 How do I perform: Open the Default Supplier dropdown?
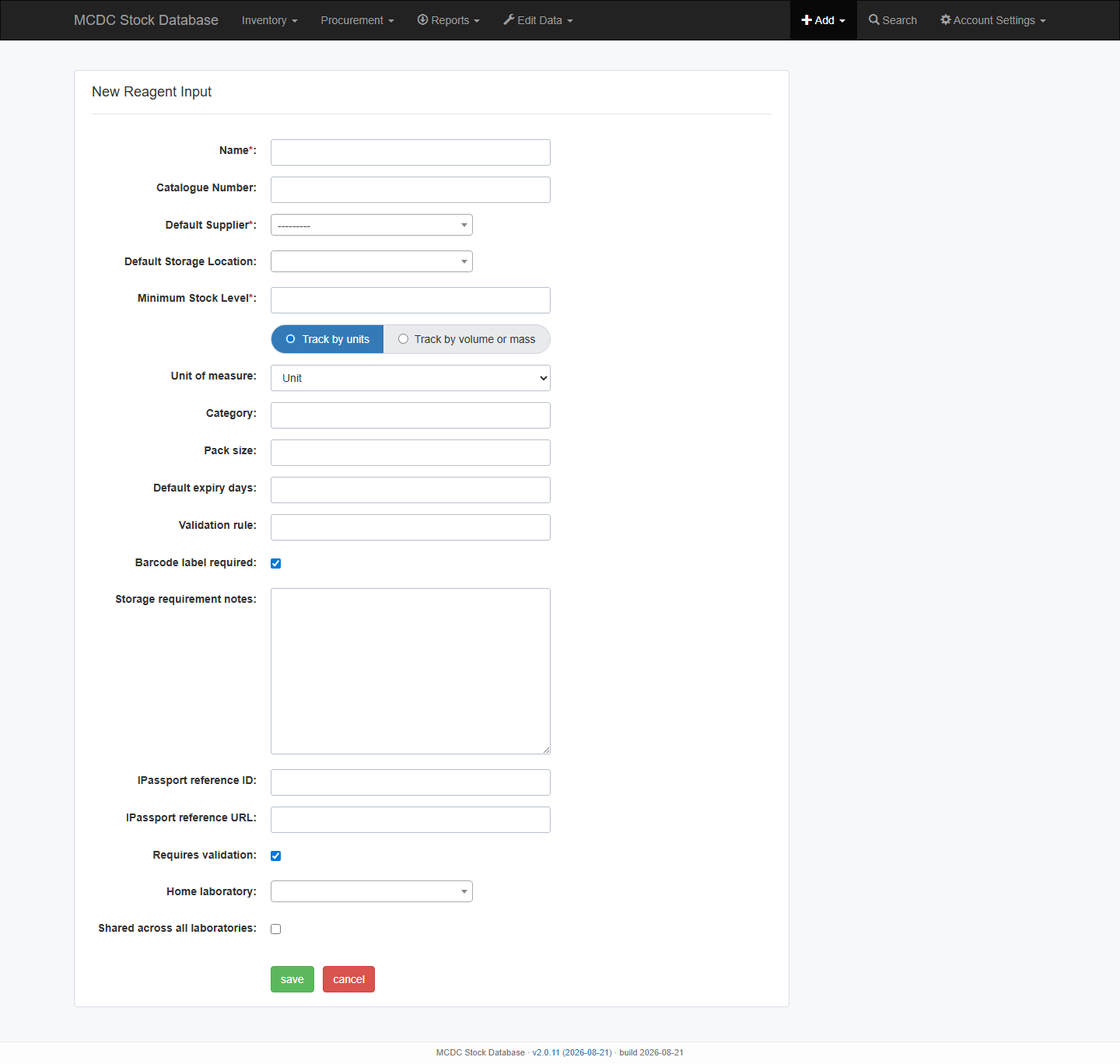pos(372,225)
